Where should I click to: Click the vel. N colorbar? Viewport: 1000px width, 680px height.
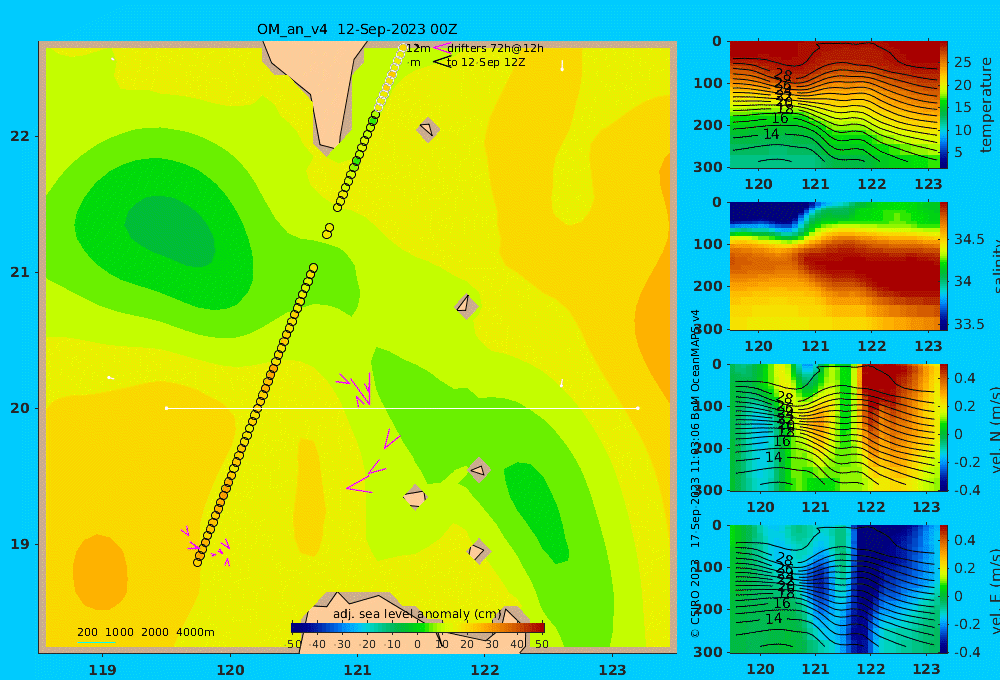click(x=943, y=427)
